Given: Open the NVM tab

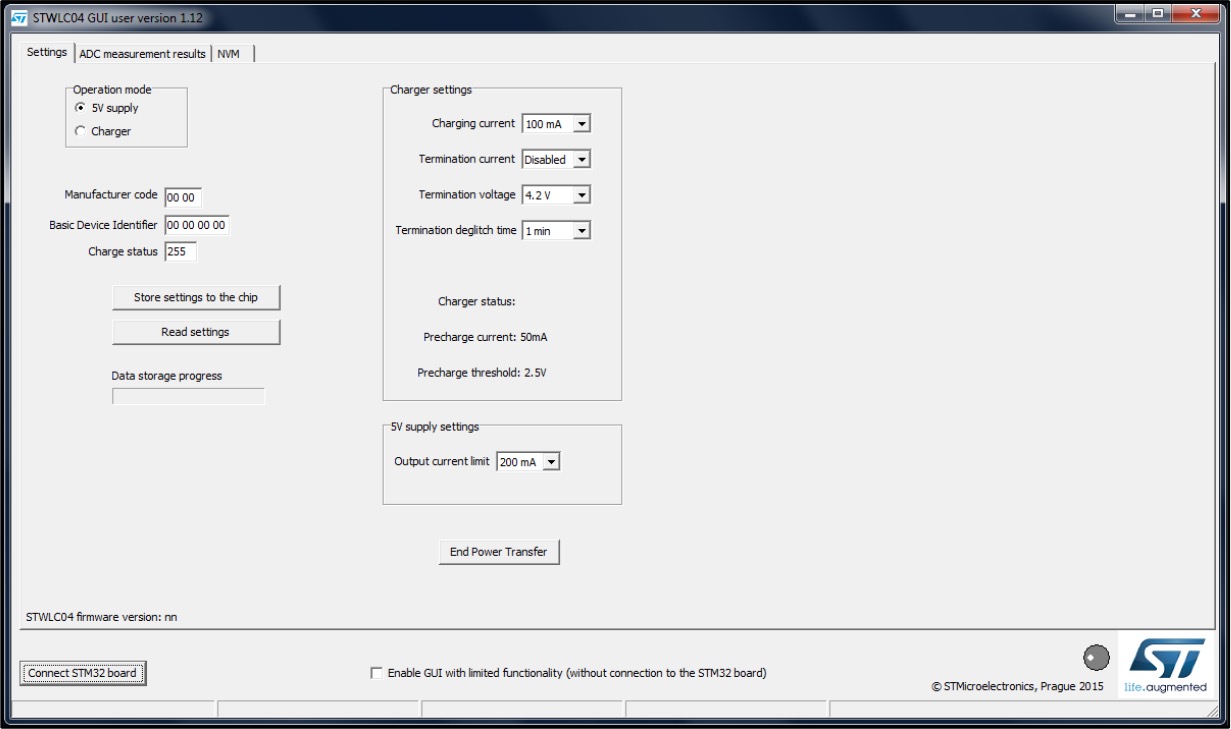Looking at the screenshot, I should [228, 54].
